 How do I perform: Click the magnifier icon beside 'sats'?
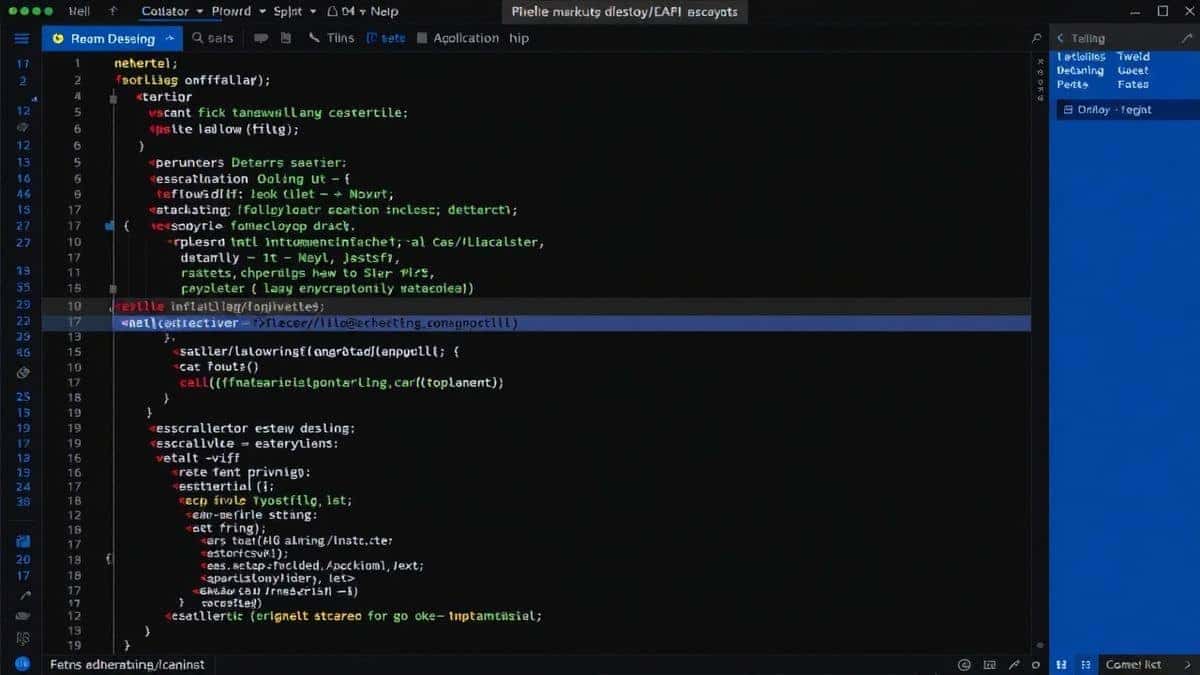coord(198,38)
